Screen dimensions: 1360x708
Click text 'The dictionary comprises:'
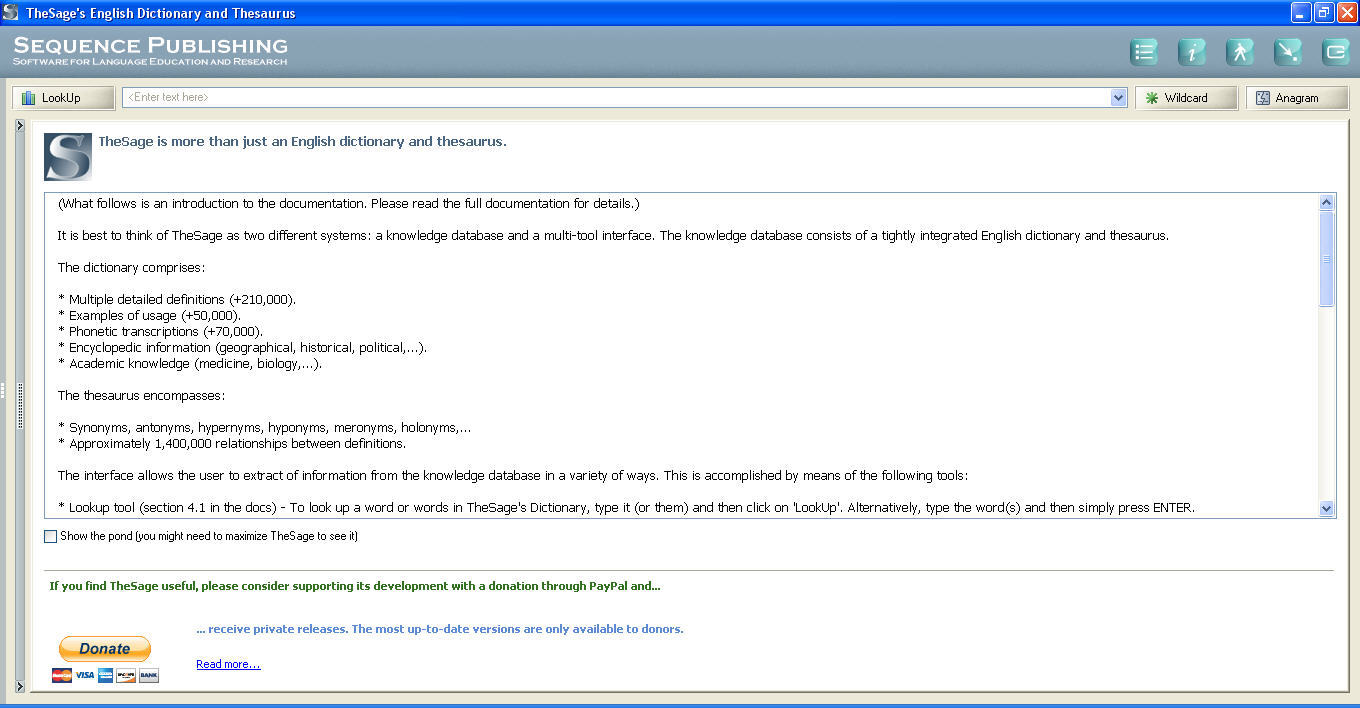coord(131,267)
